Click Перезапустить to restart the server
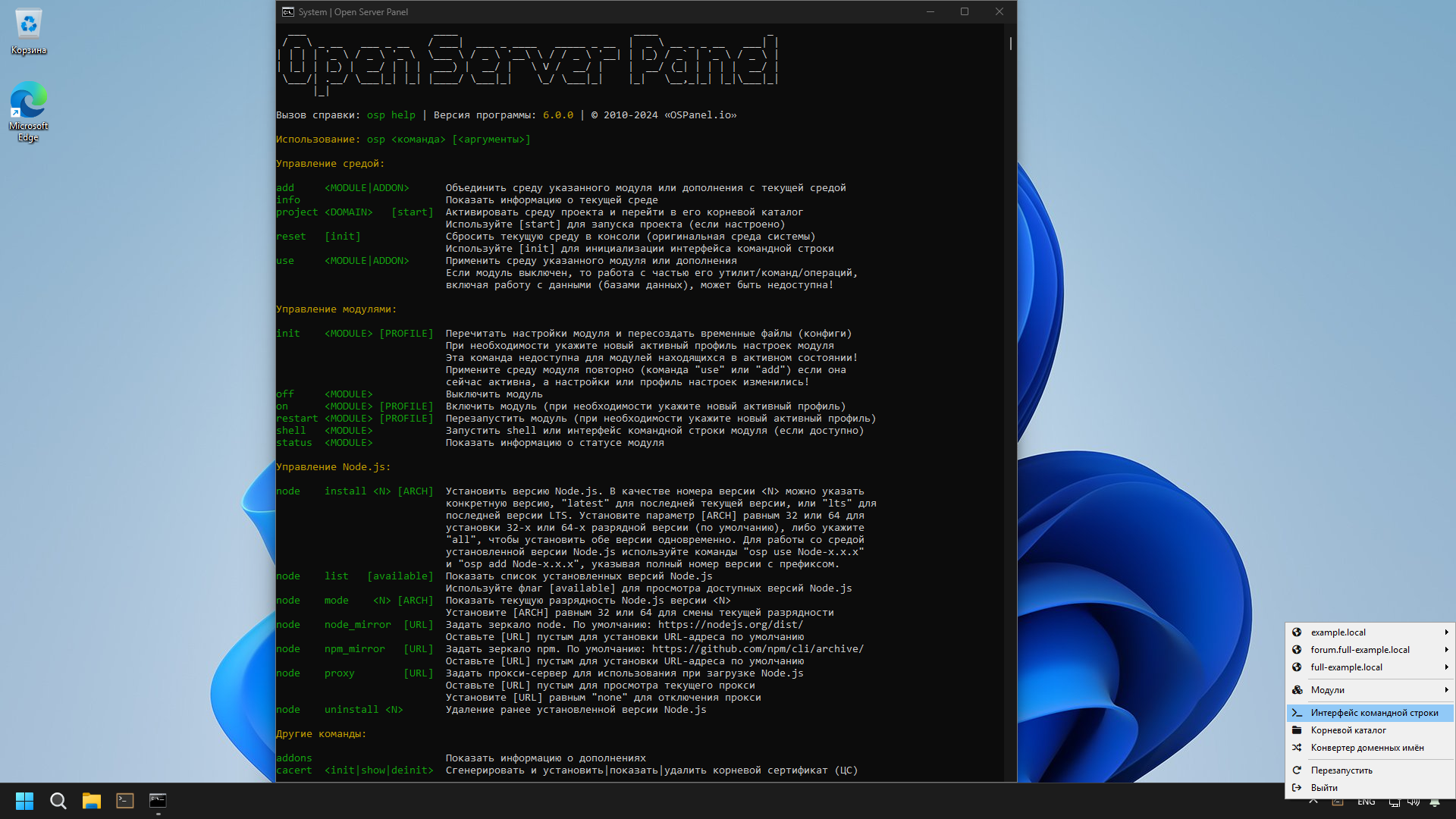Image resolution: width=1456 pixels, height=819 pixels. tap(1341, 770)
